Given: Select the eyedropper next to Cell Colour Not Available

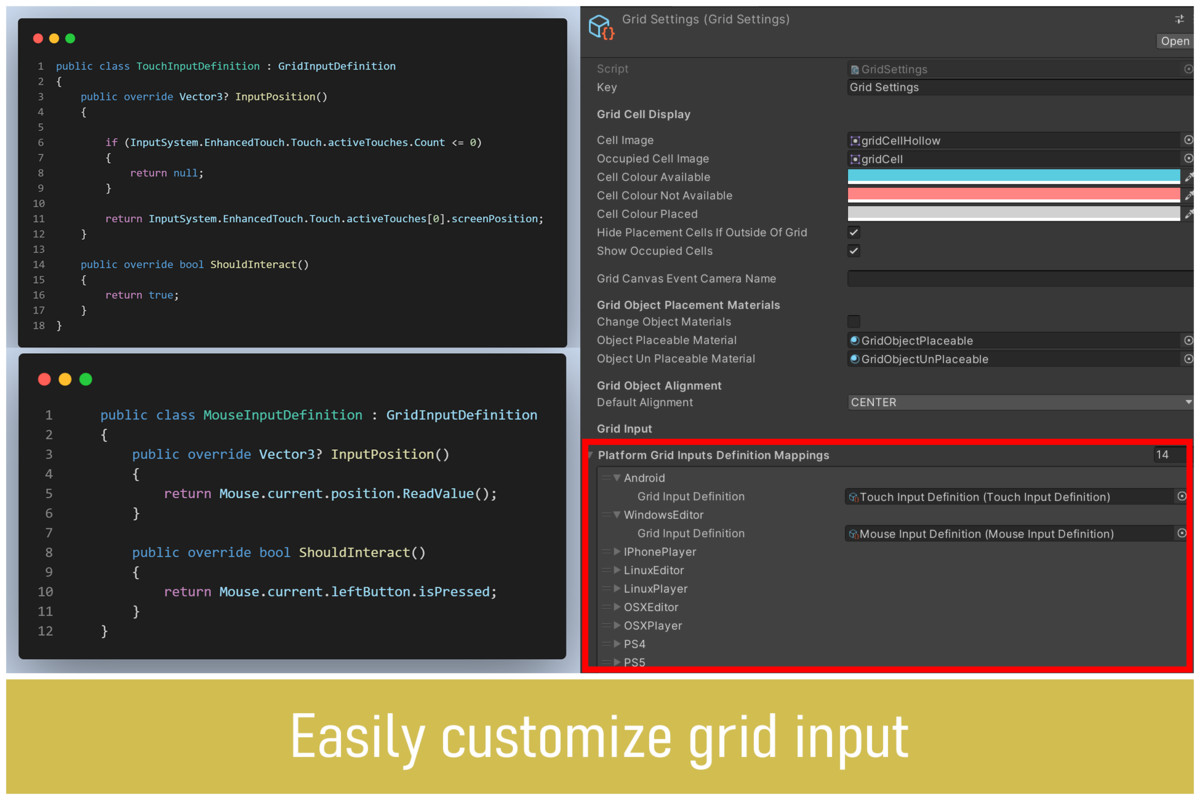Looking at the screenshot, I should (1188, 195).
